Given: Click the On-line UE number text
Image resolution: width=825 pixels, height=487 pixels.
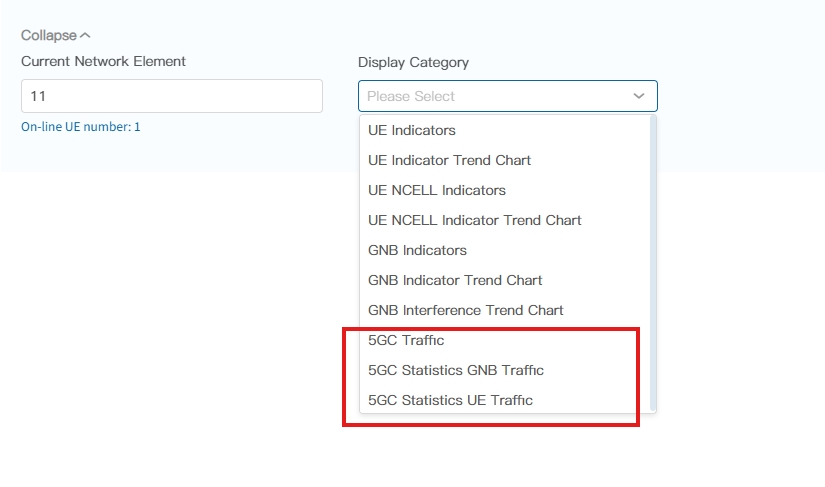Looking at the screenshot, I should click(x=81, y=127).
